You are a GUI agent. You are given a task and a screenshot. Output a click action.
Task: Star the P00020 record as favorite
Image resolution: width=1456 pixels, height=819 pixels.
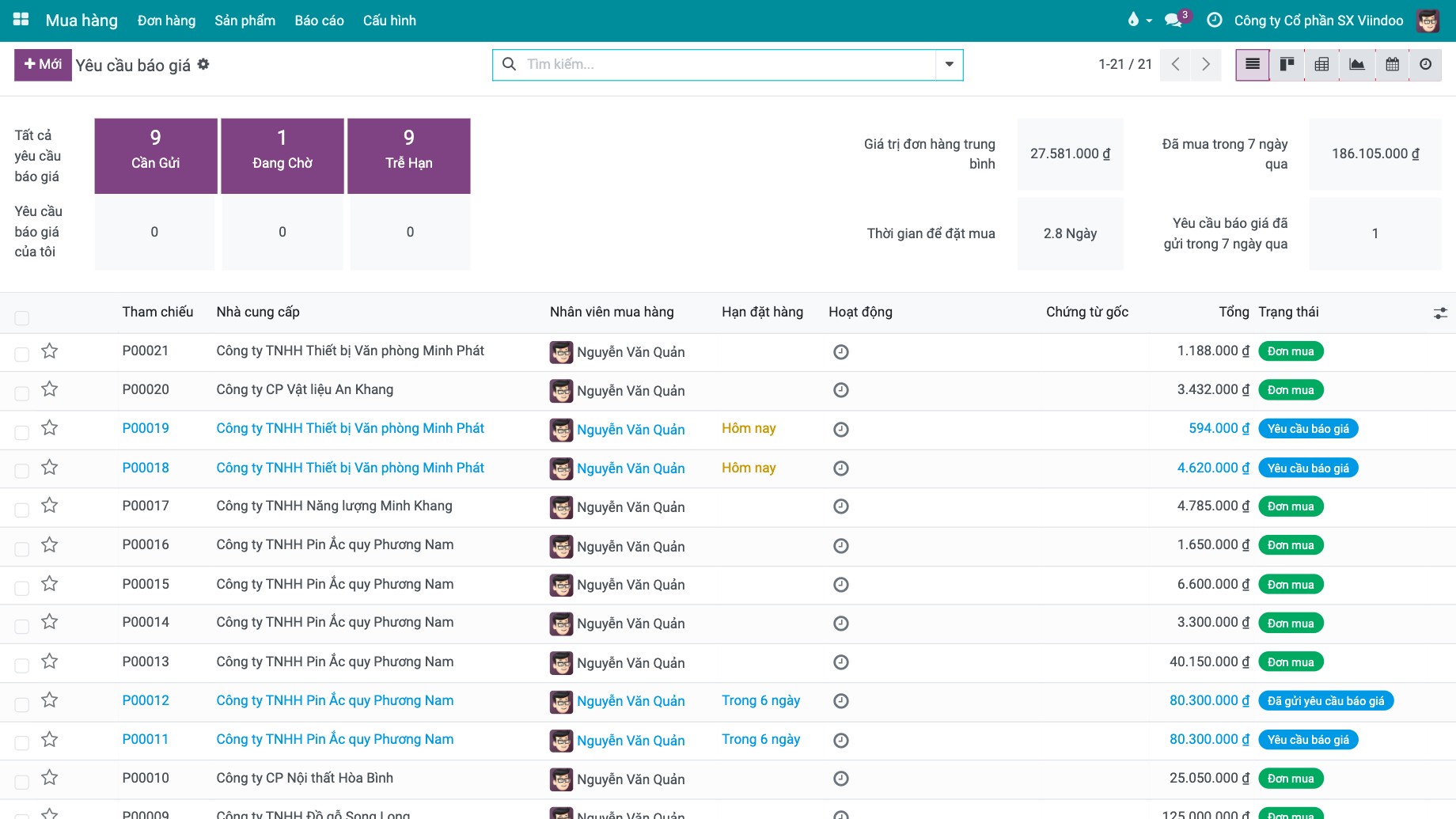(50, 389)
